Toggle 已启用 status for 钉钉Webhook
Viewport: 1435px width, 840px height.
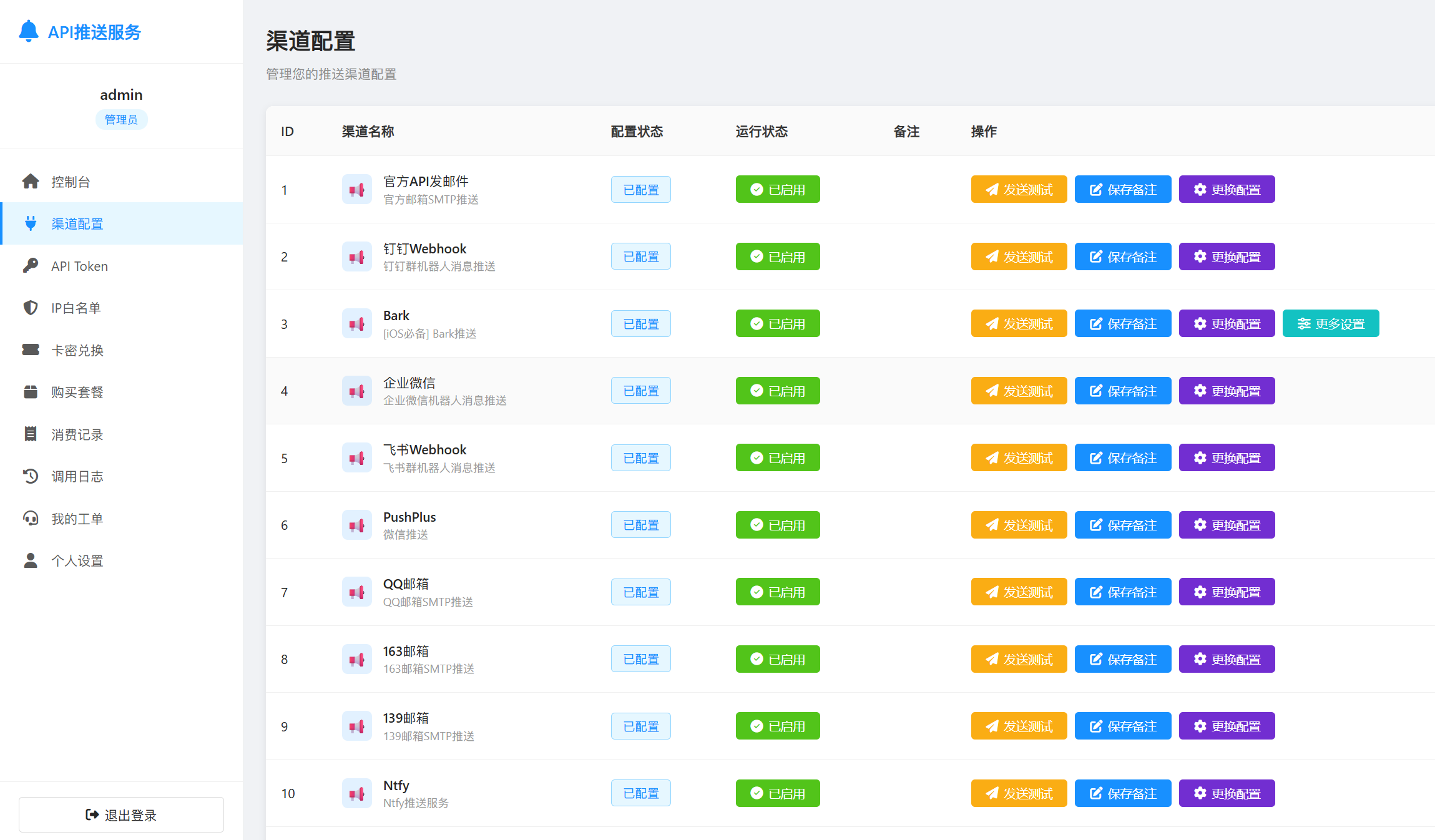point(777,256)
